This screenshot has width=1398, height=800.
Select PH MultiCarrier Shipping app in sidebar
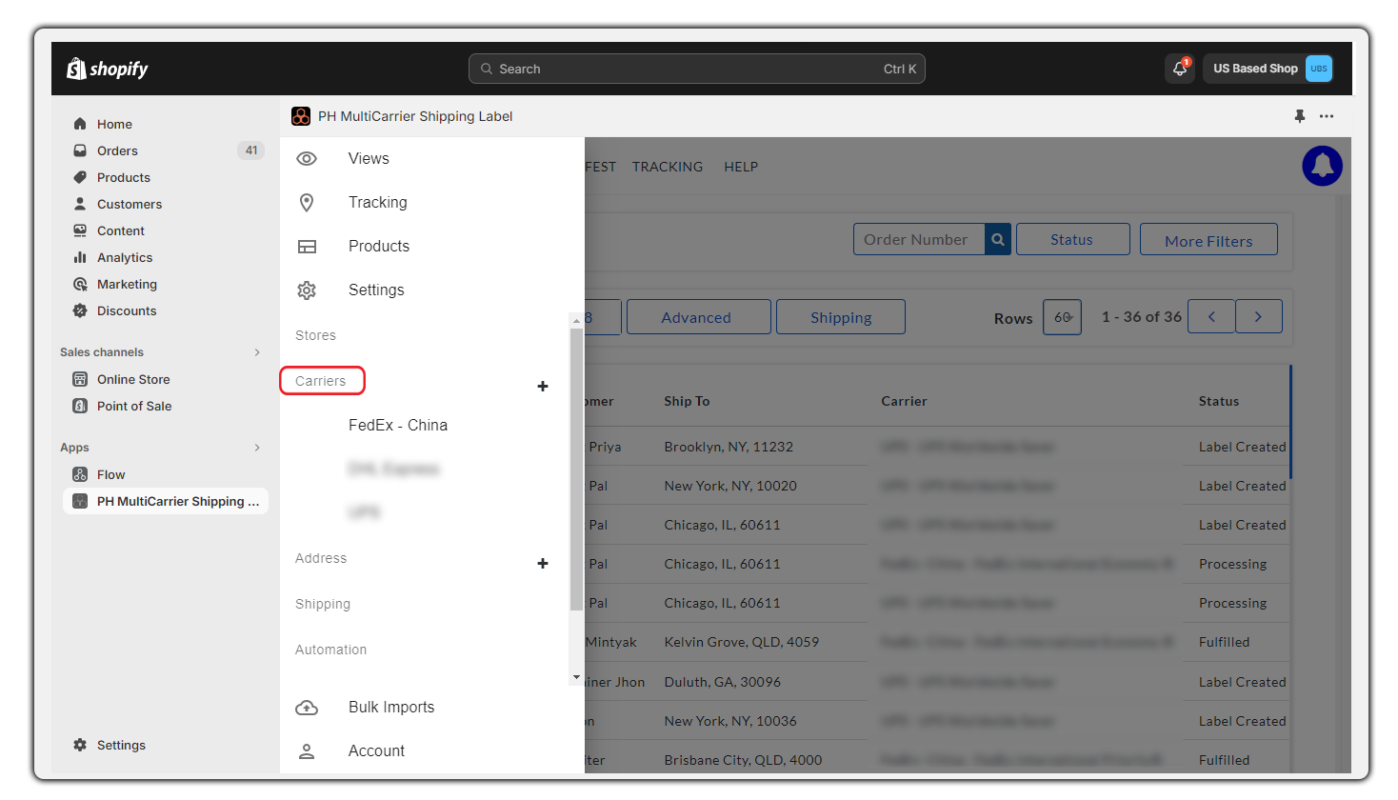click(166, 501)
